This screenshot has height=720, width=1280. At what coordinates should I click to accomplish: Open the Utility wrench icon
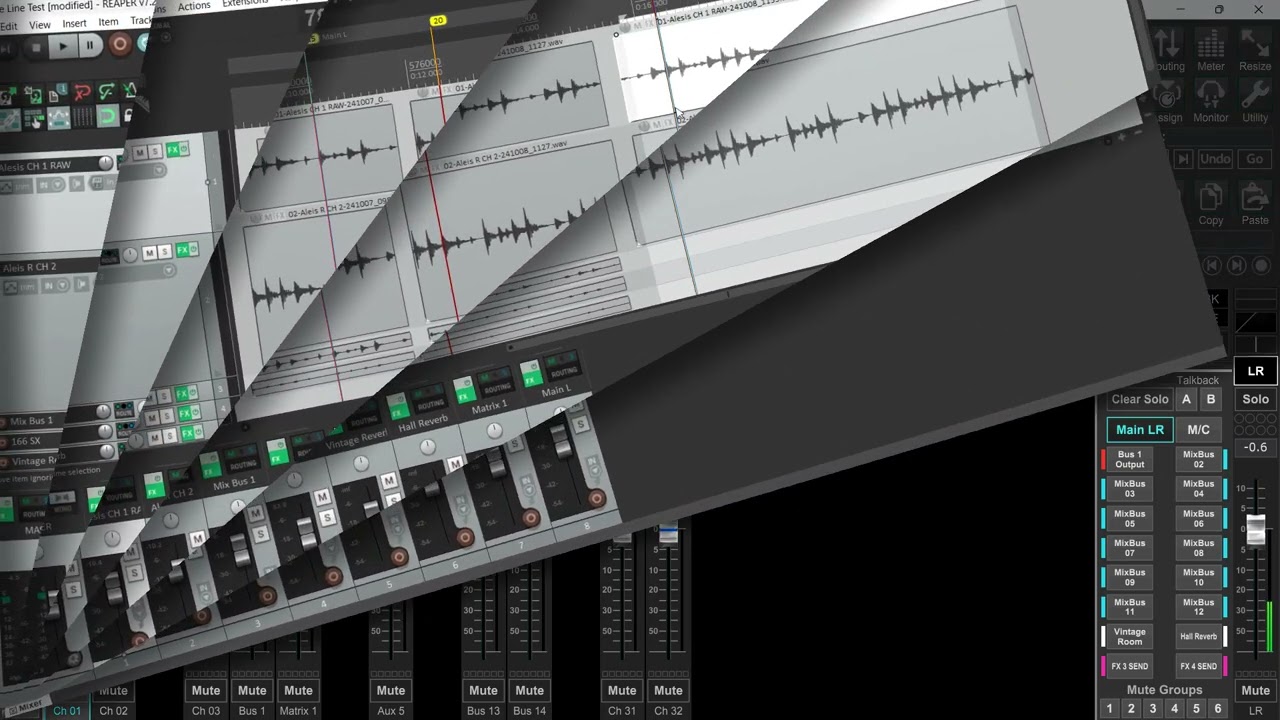tap(1255, 101)
